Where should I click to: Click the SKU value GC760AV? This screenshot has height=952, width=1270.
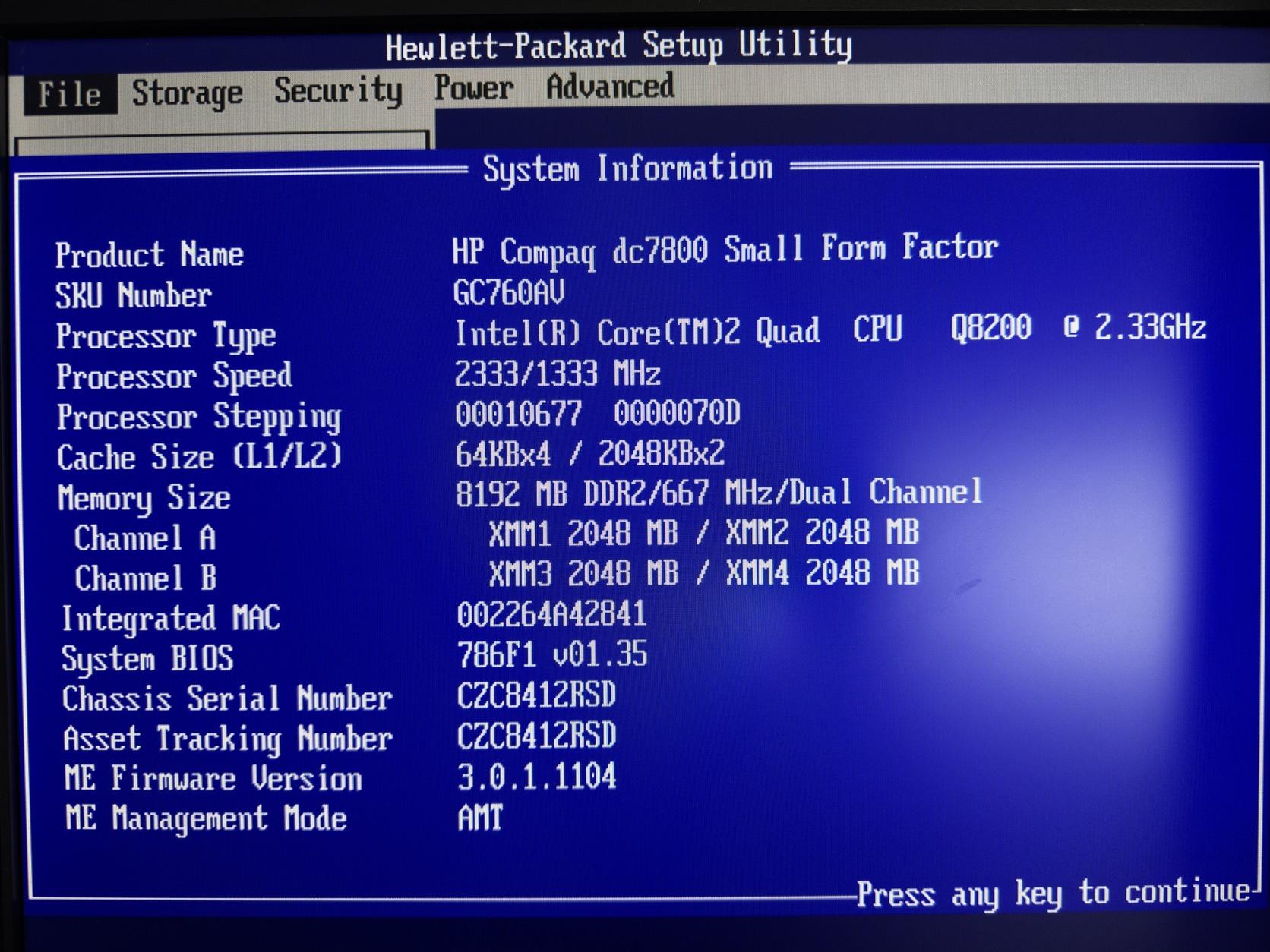[x=509, y=292]
